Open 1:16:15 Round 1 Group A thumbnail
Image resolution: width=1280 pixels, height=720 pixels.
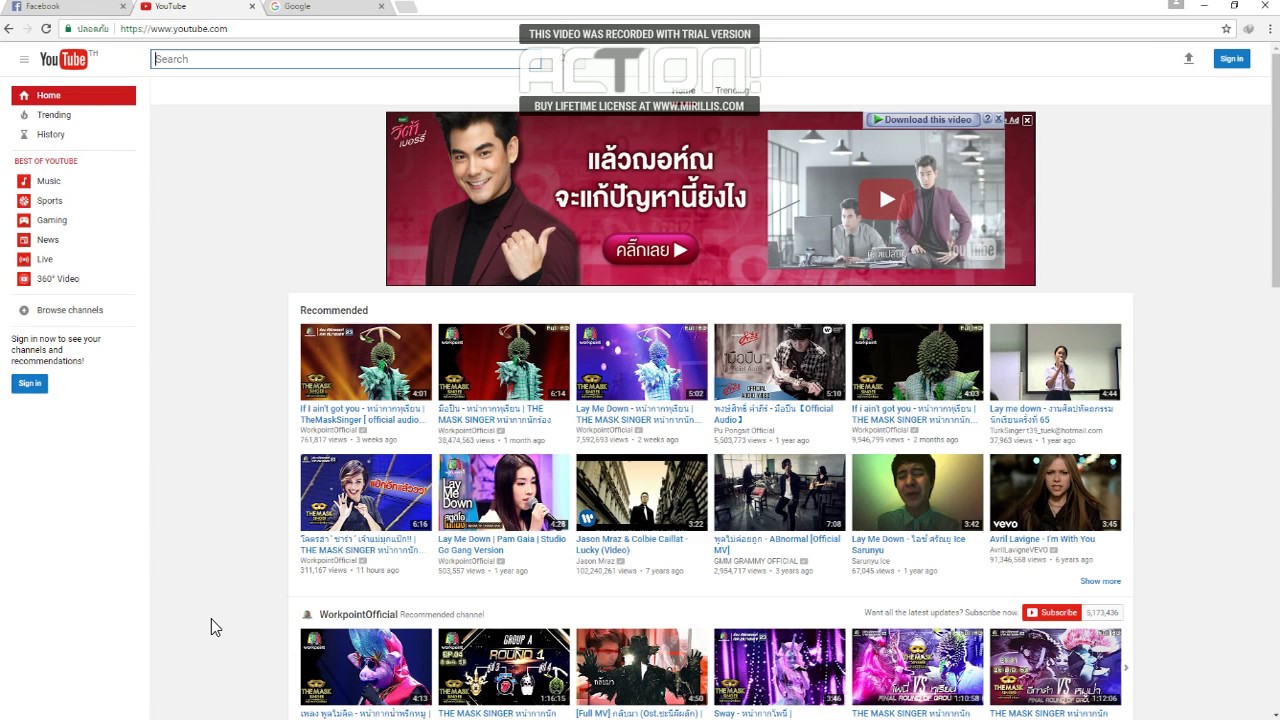504,667
